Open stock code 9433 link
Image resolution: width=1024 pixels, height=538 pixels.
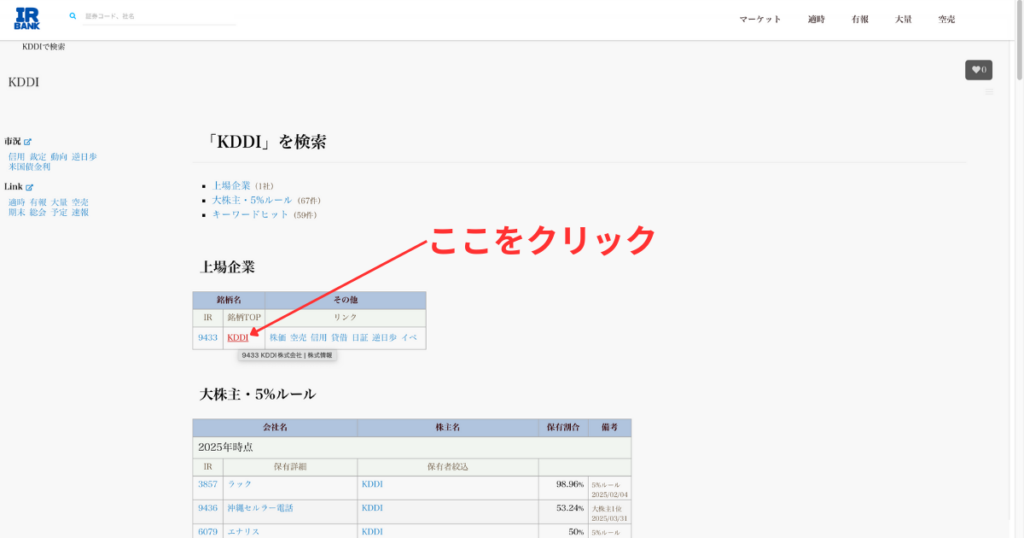pos(208,338)
